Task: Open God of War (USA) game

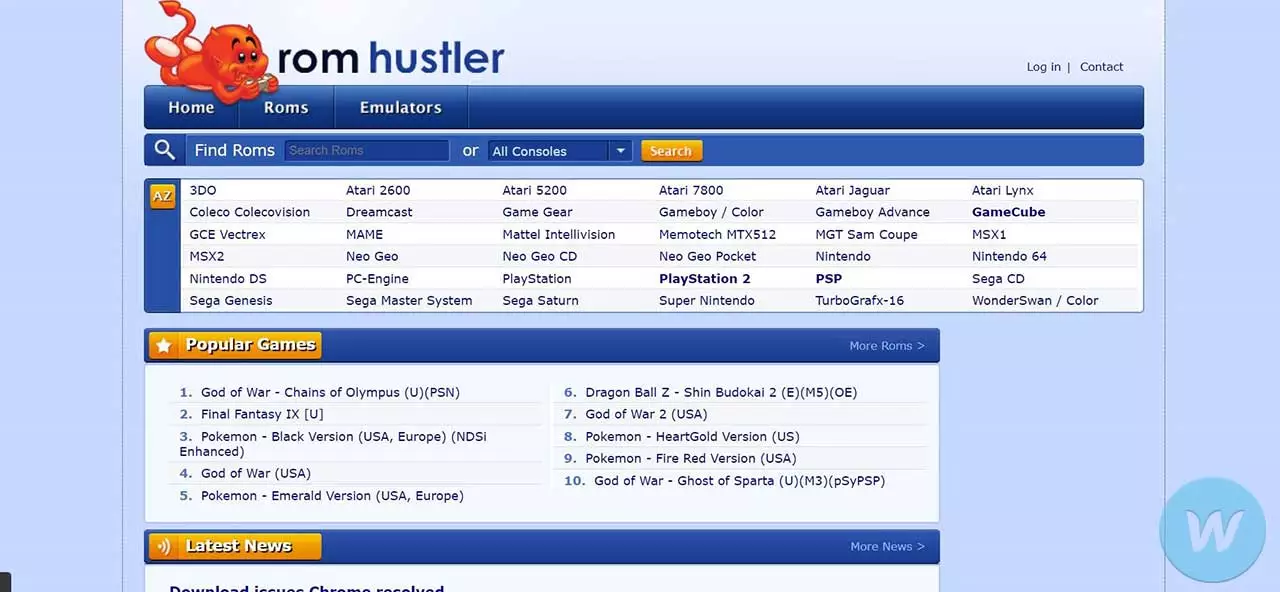Action: point(256,473)
